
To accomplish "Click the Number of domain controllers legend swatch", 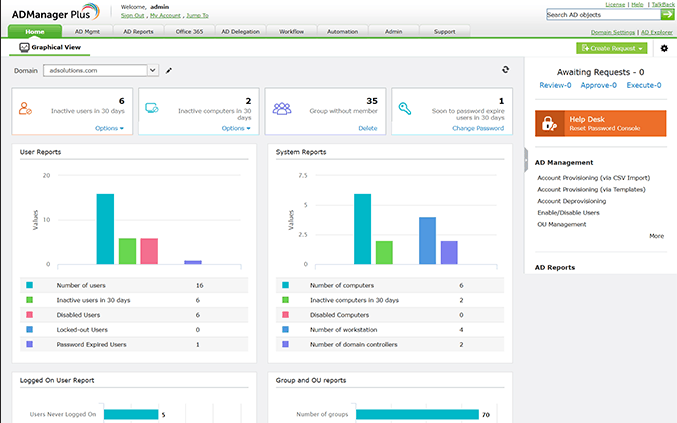I will pos(285,344).
